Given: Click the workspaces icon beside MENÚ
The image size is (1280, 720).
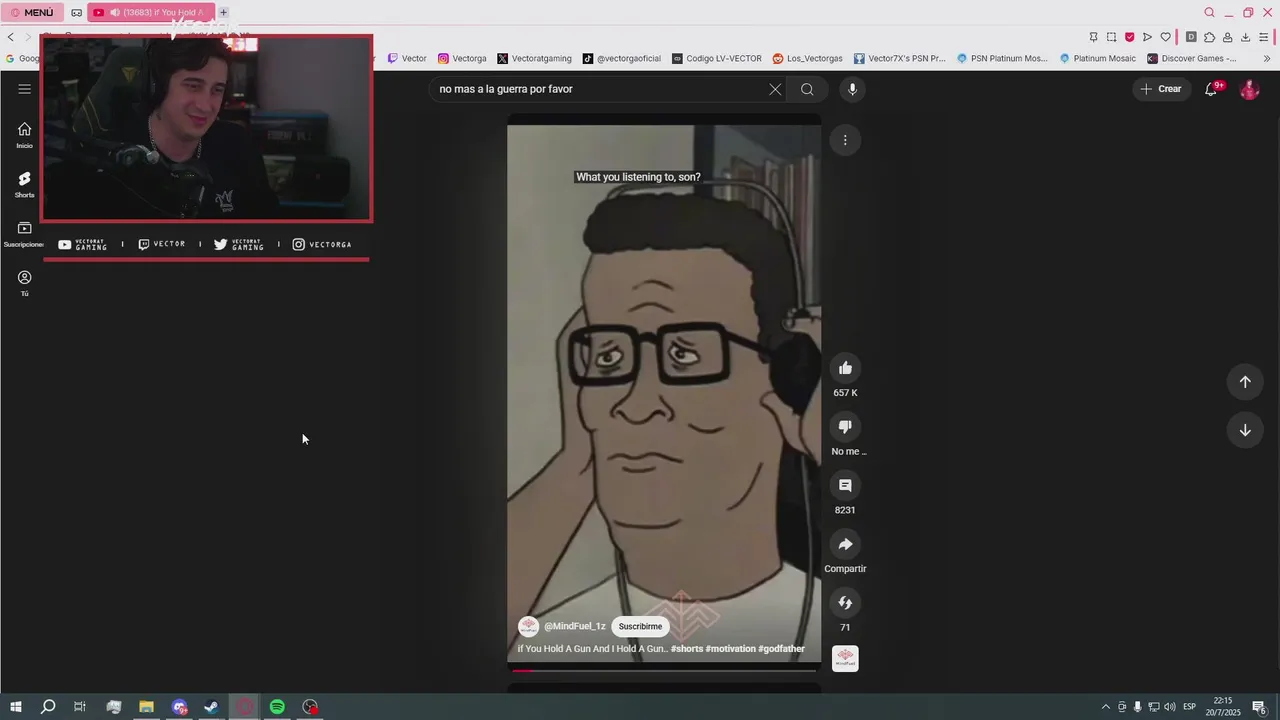Looking at the screenshot, I should point(76,12).
